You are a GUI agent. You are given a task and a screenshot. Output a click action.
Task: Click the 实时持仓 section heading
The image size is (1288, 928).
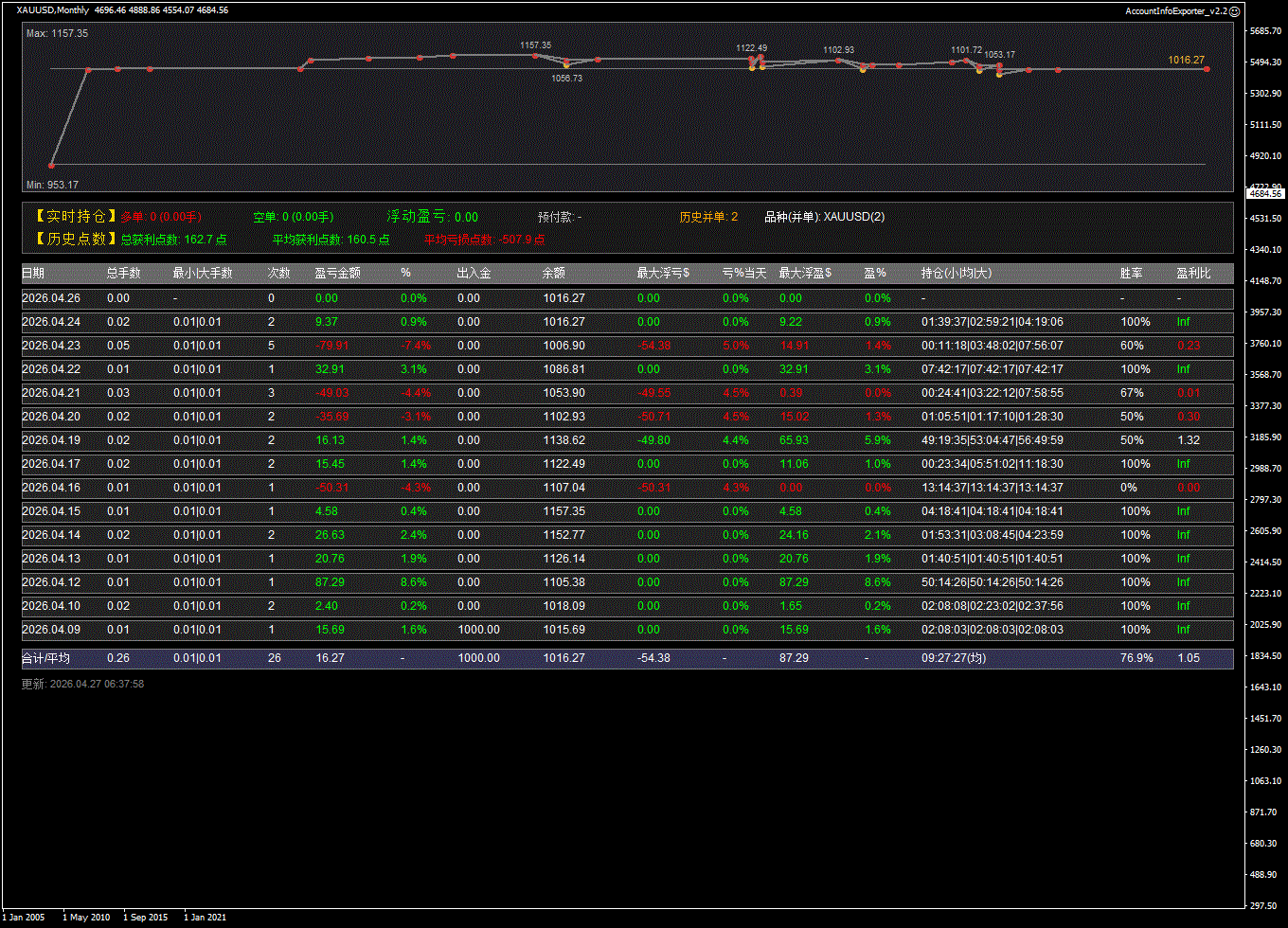[76, 217]
